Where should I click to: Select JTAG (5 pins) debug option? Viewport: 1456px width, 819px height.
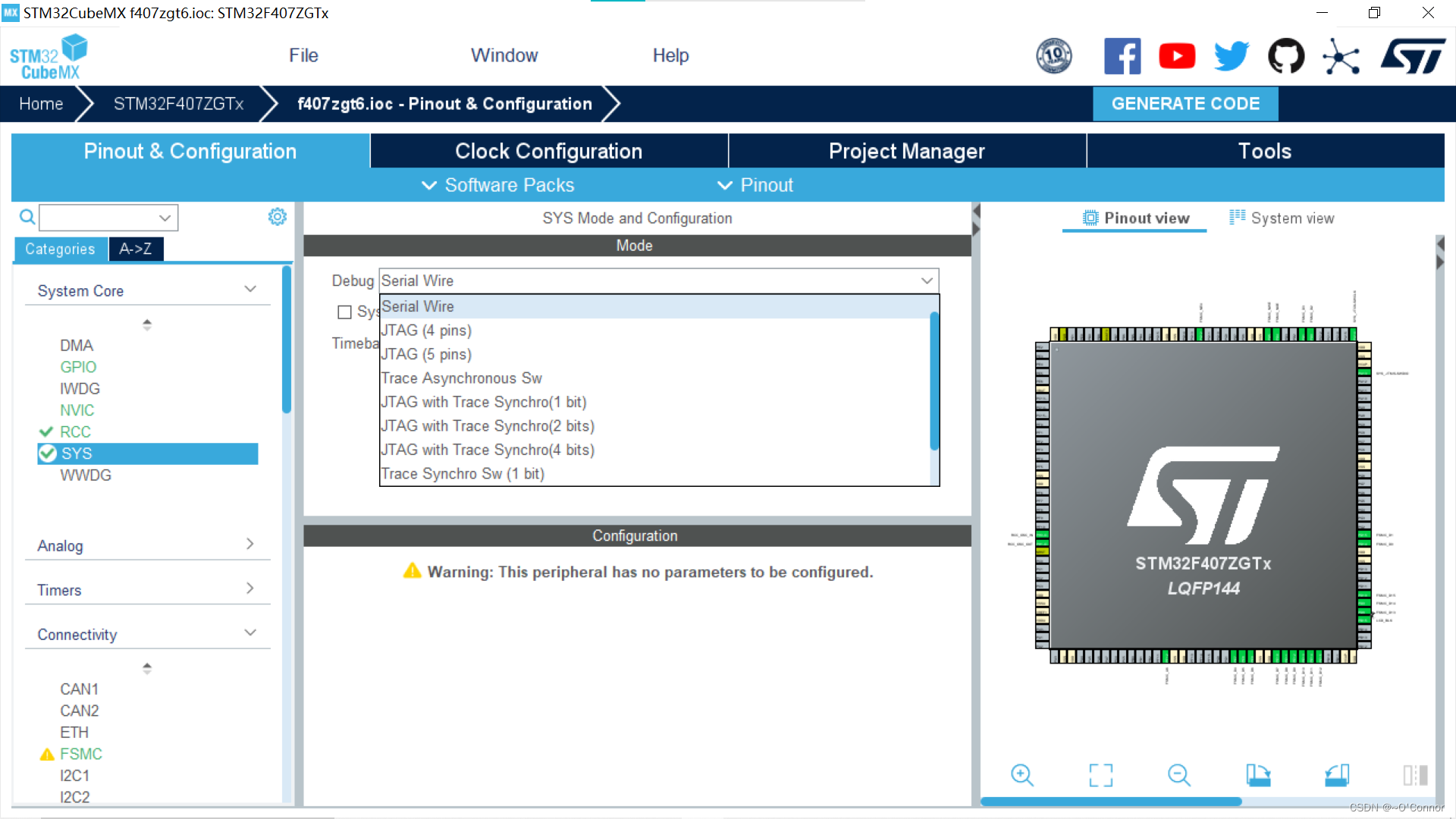[x=426, y=354]
